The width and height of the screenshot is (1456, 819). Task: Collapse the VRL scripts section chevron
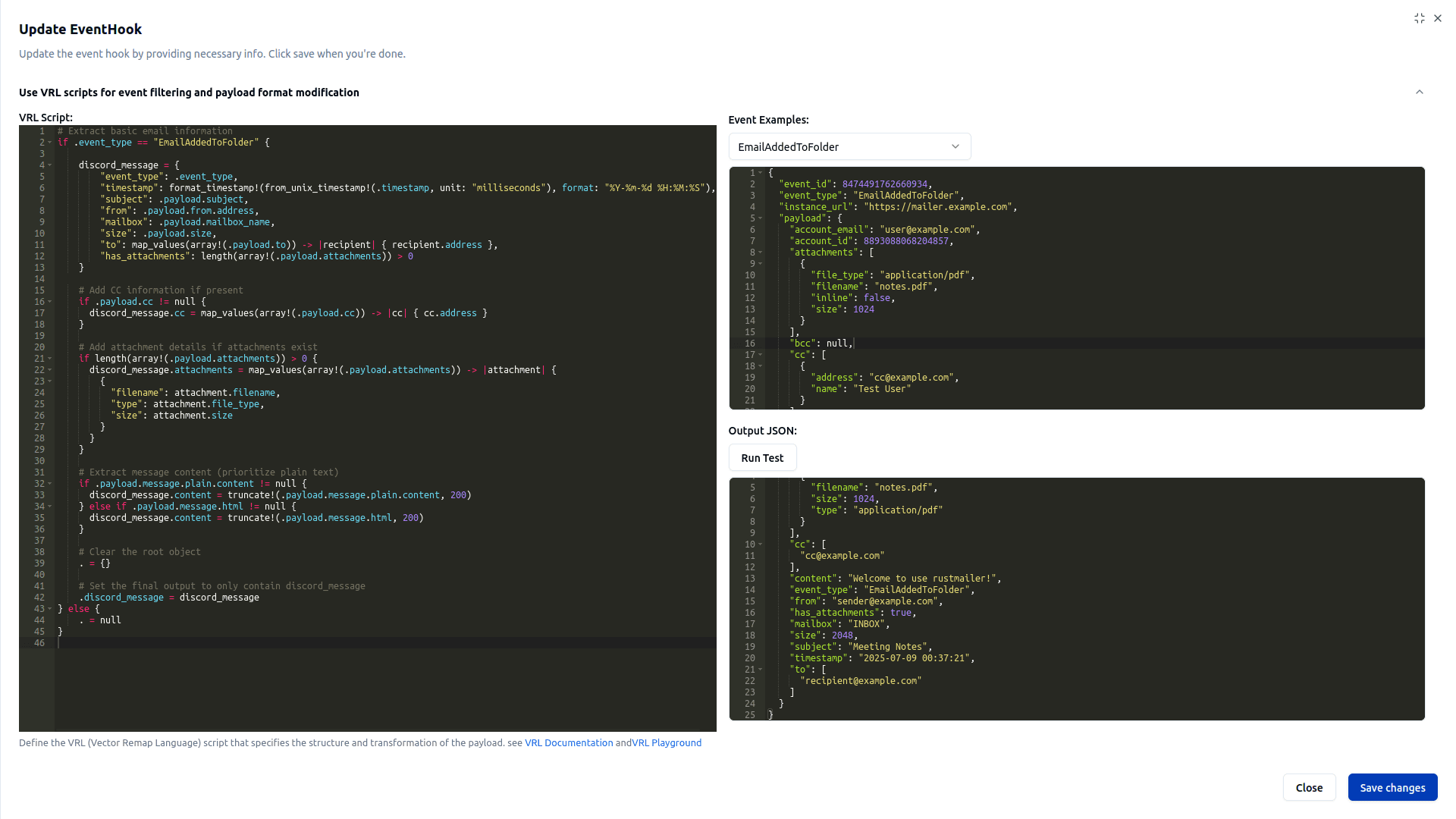1420,93
